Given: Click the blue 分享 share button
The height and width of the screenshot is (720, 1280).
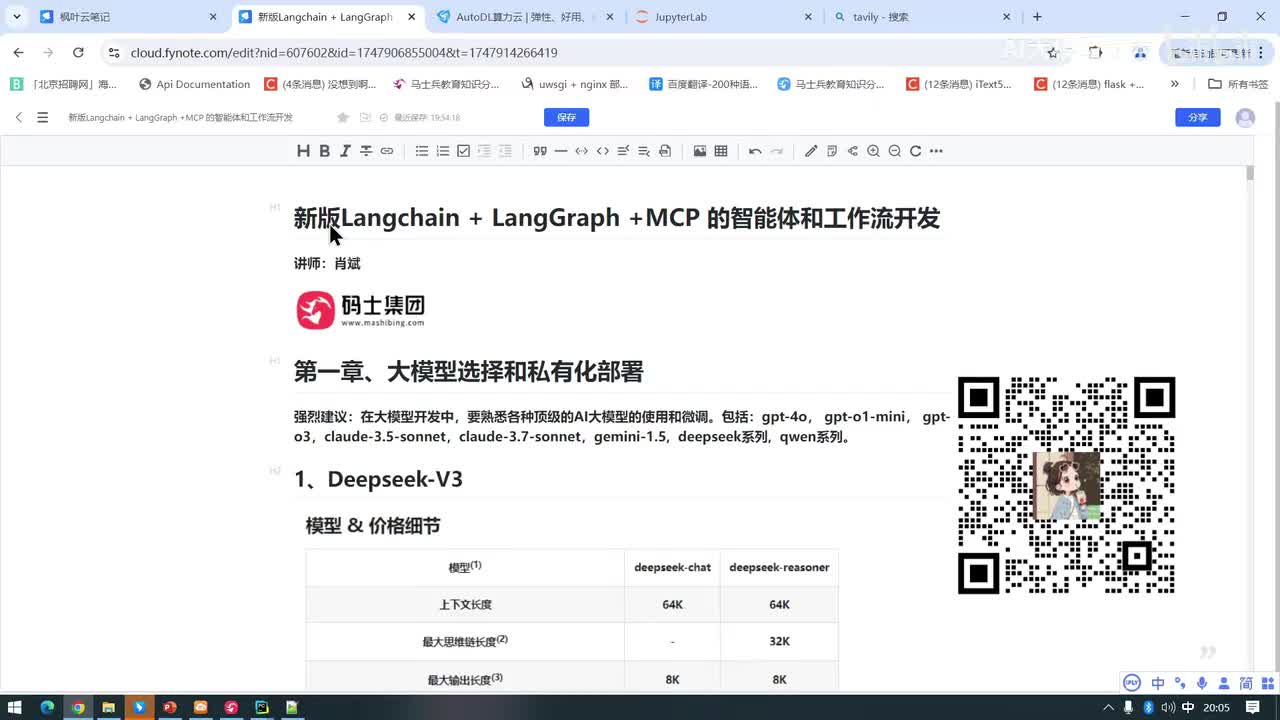Looking at the screenshot, I should 1197,117.
